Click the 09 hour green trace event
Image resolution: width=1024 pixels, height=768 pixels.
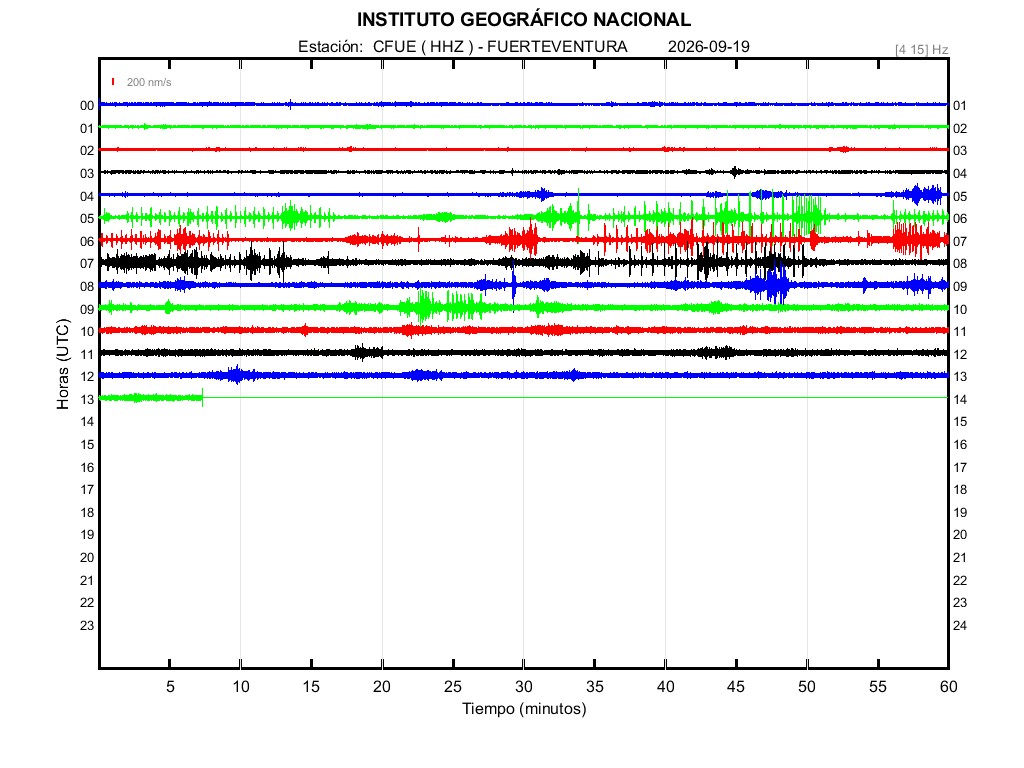click(443, 306)
